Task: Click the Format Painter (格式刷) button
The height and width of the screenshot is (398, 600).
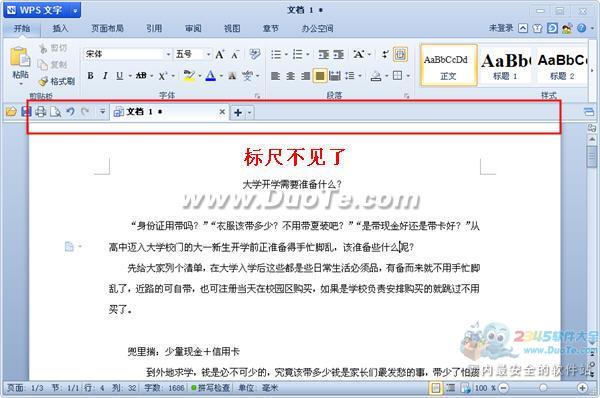Action: [57, 81]
